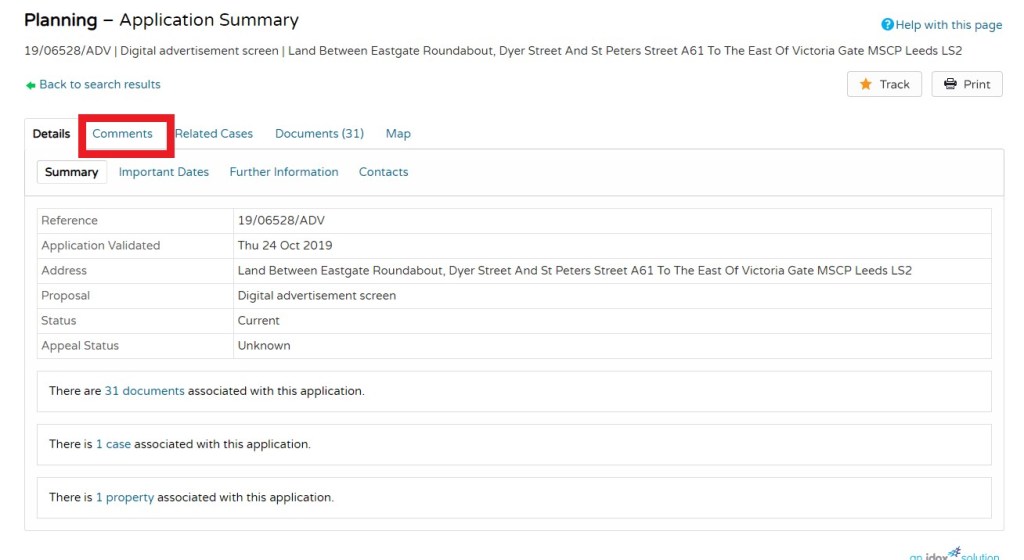Open the Comments tab
Image resolution: width=1024 pixels, height=560 pixels.
tap(122, 134)
